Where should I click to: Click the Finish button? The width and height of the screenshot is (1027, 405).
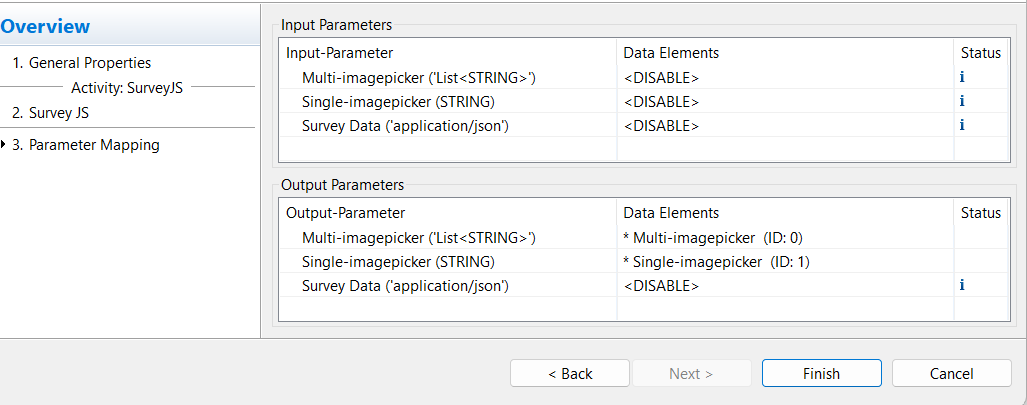coord(821,374)
